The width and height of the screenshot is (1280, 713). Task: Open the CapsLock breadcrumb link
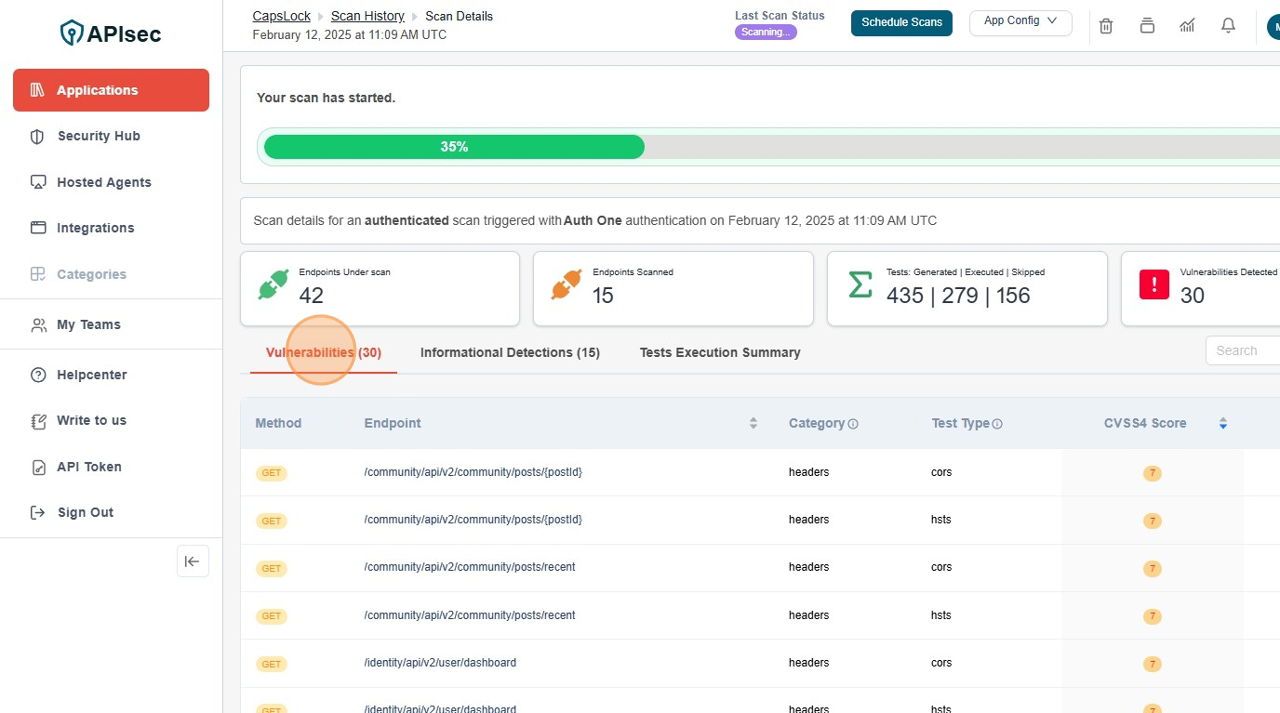[281, 16]
